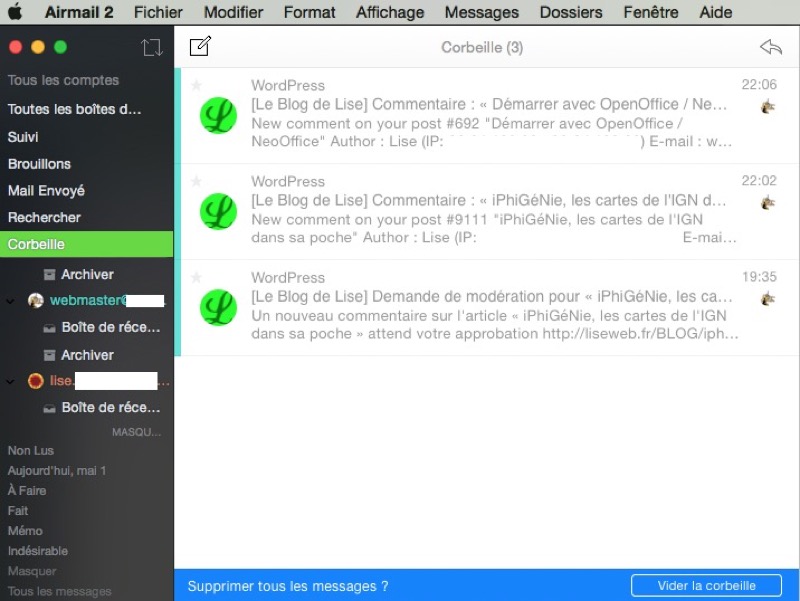
Task: Click the reply-all arrow icon in toolbar
Action: pyautogui.click(x=770, y=47)
